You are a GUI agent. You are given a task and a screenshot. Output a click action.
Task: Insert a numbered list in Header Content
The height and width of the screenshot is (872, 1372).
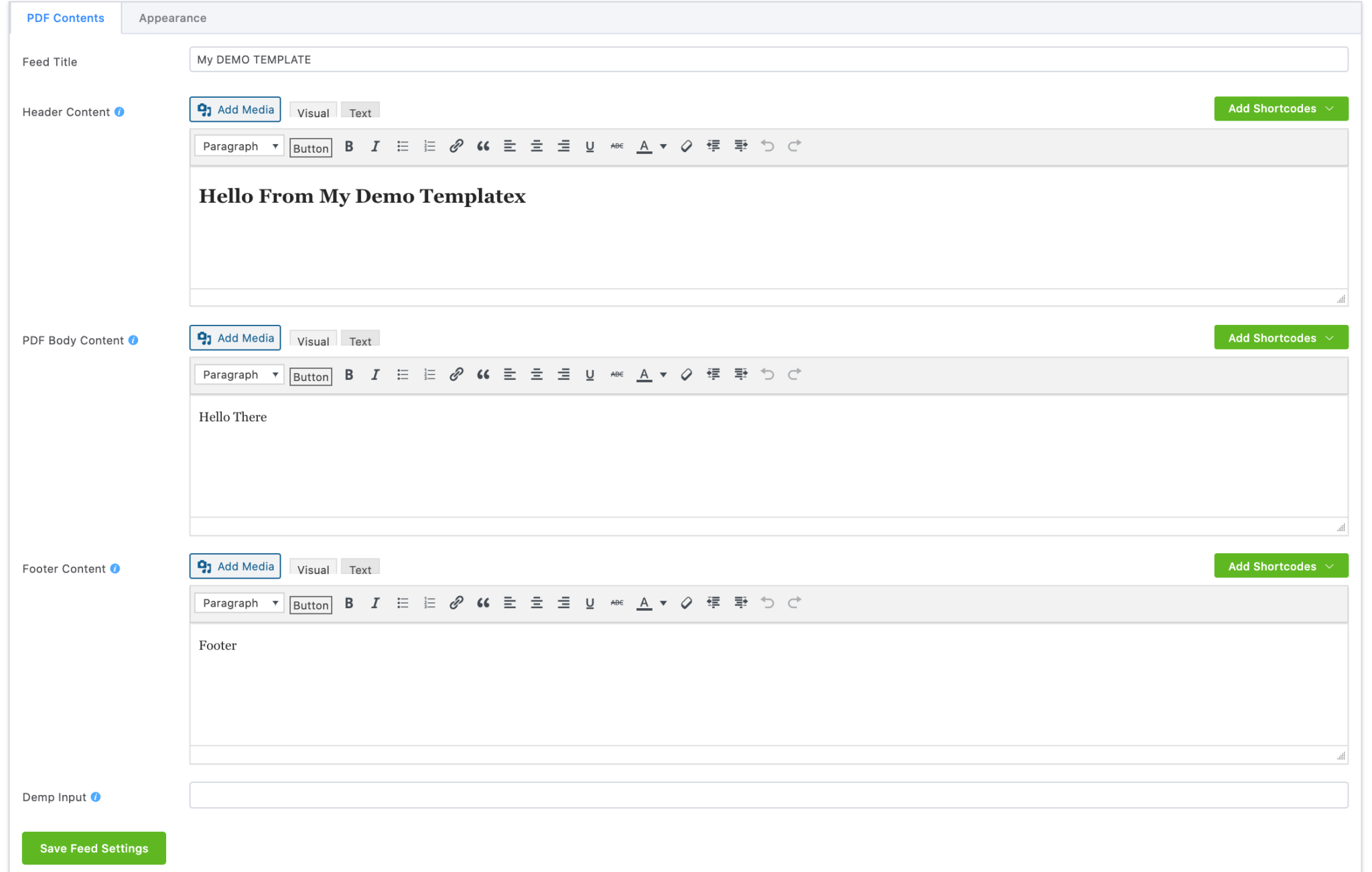point(429,146)
